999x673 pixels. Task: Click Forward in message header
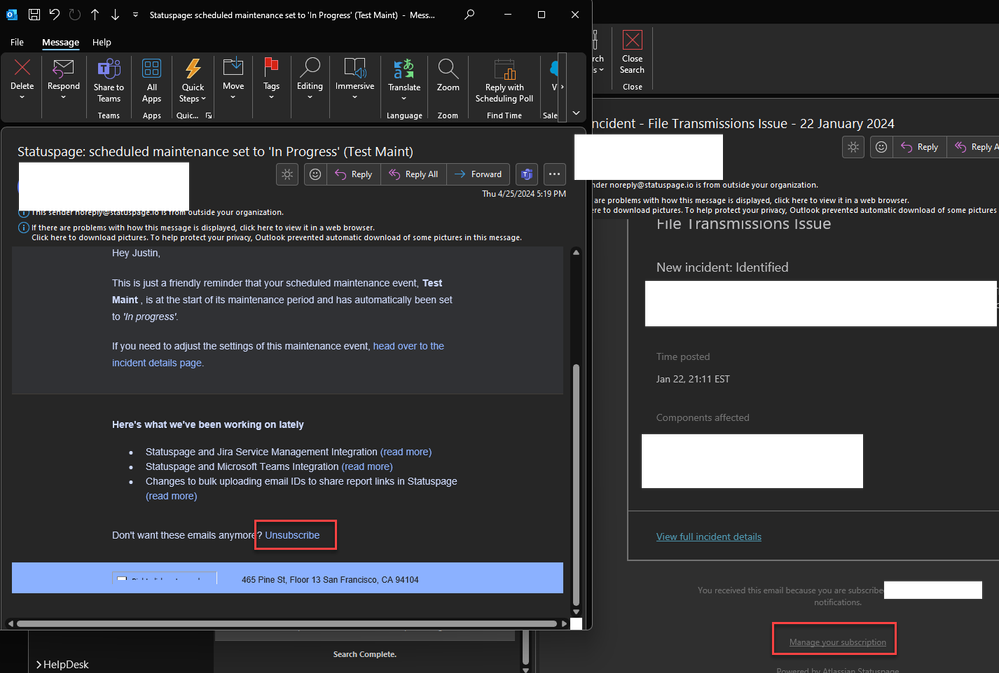tap(478, 174)
